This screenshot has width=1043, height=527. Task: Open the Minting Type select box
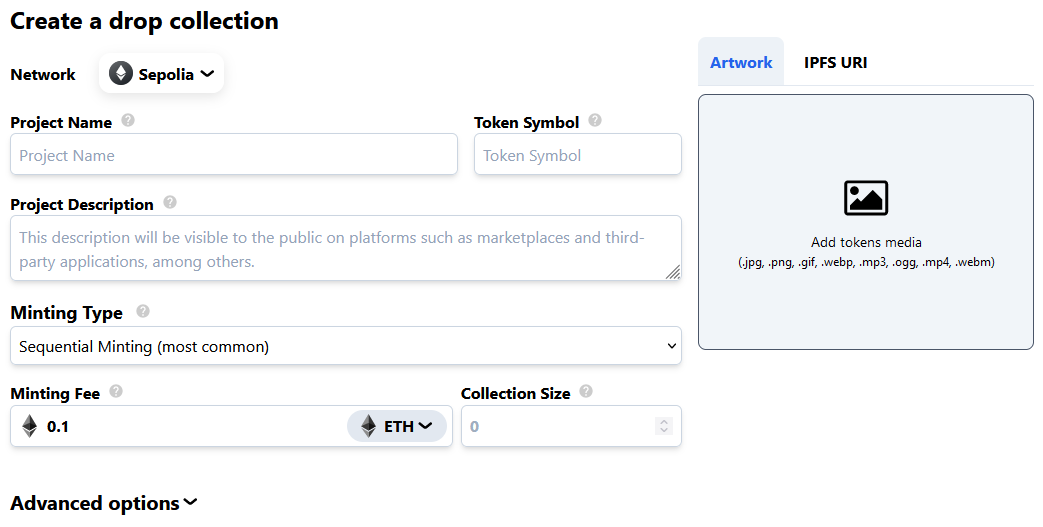pos(345,347)
